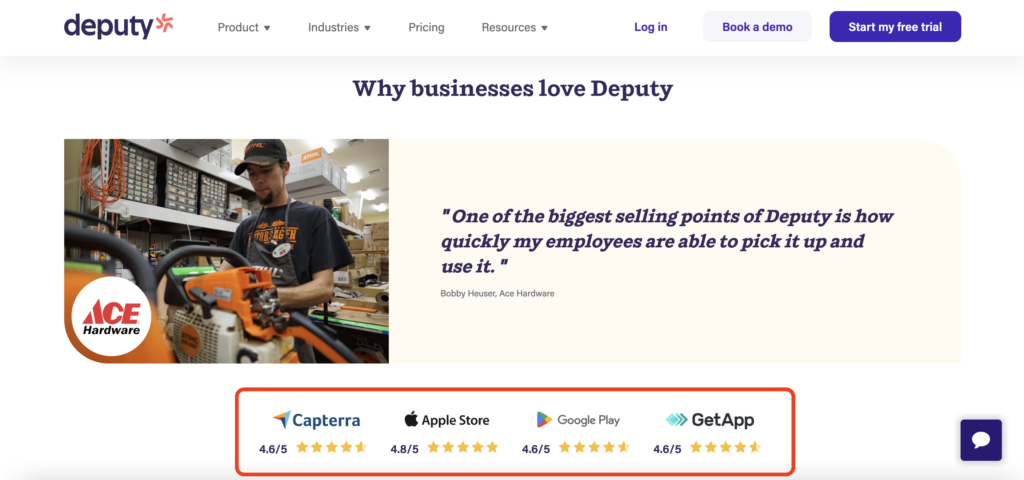Click the Apple Store five-star rating
The width and height of the screenshot is (1024, 480).
[x=462, y=448]
